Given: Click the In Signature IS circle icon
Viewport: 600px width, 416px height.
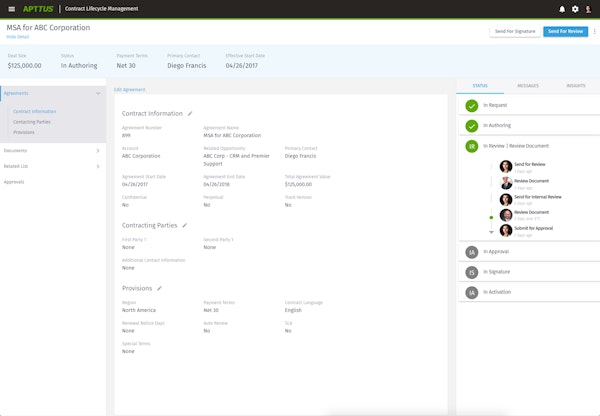Looking at the screenshot, I should click(471, 272).
